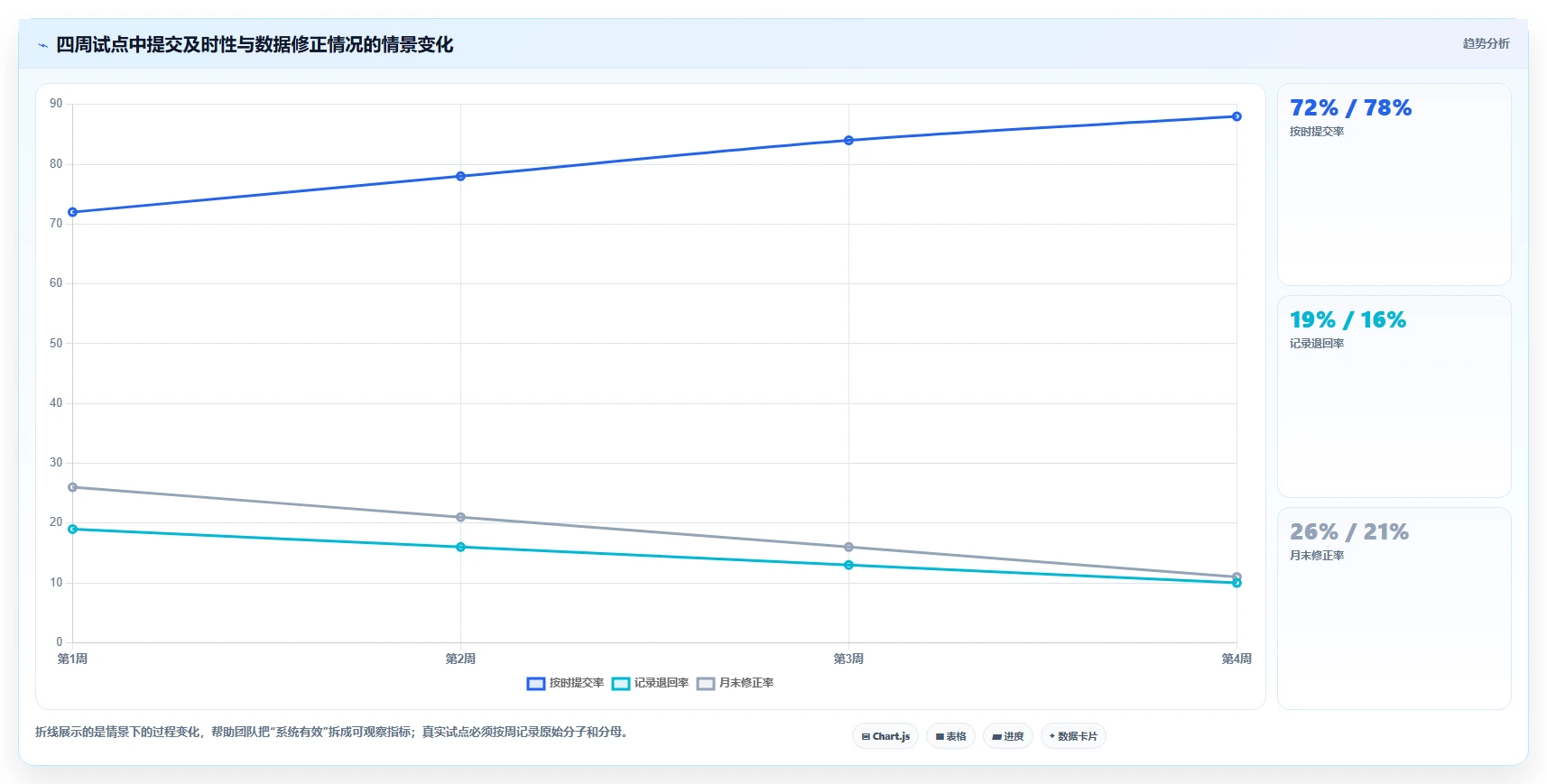Click the gray 第3周 point at 16
The image size is (1547, 784).
coord(848,547)
